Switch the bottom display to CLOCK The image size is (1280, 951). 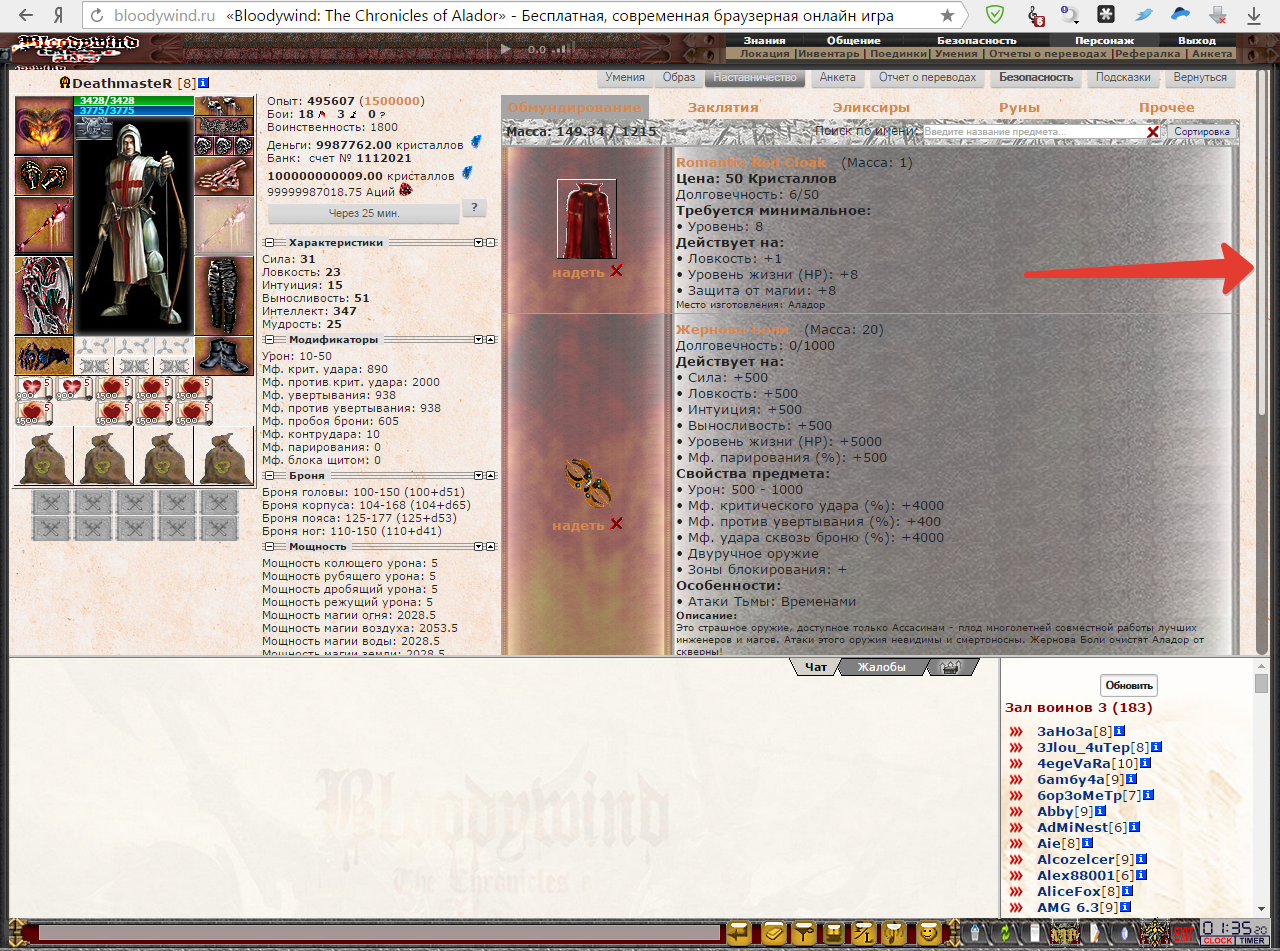click(x=1218, y=941)
